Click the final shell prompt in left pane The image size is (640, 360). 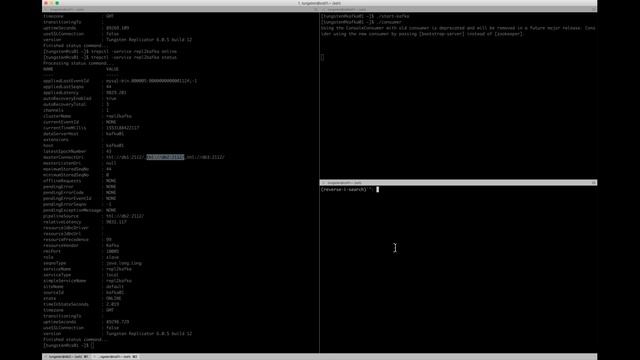(x=69, y=345)
